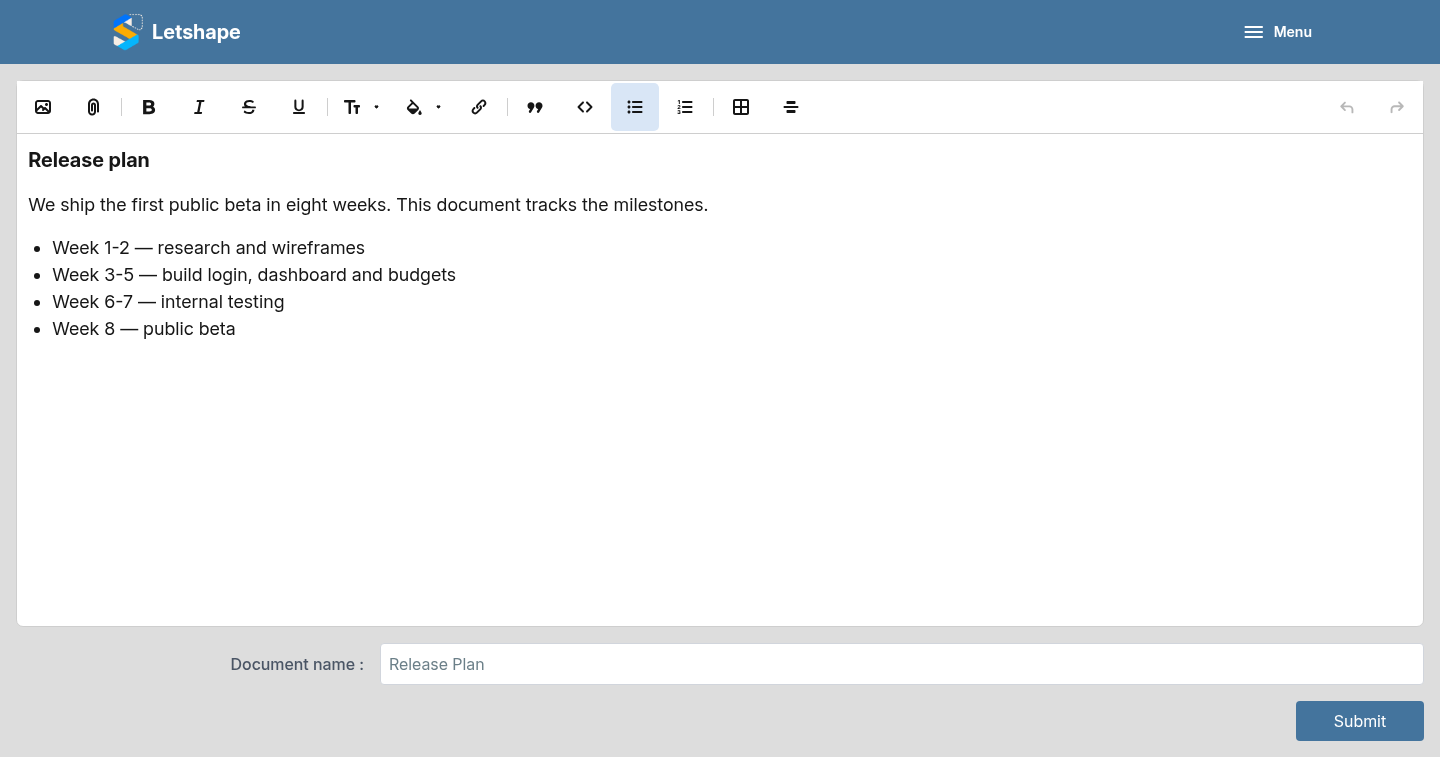Toggle the bulleted list button
The height and width of the screenshot is (757, 1440).
635,107
